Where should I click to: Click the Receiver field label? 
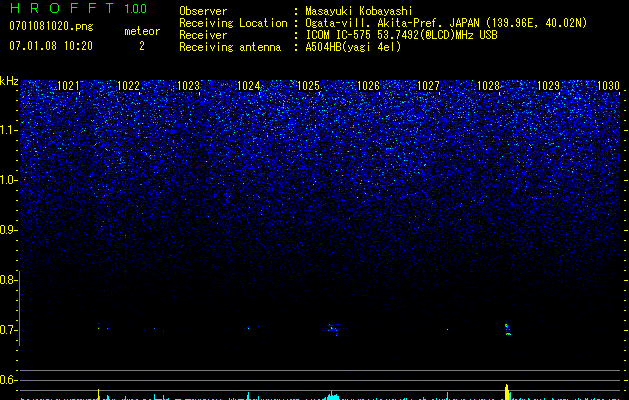pyautogui.click(x=203, y=35)
